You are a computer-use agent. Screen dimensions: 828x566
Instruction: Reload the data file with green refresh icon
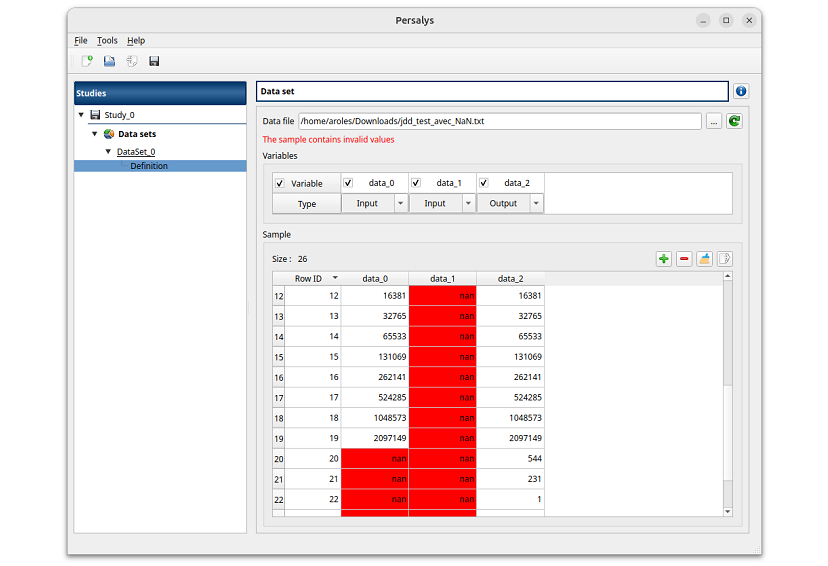[734, 121]
